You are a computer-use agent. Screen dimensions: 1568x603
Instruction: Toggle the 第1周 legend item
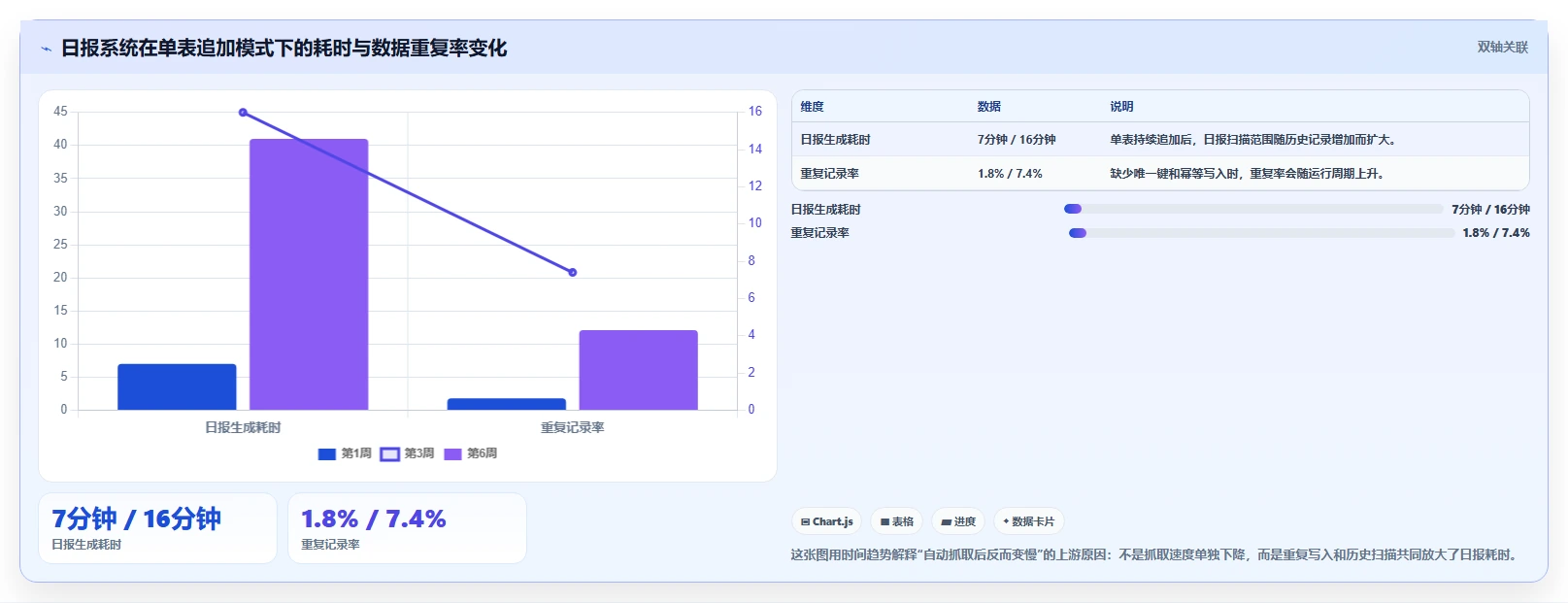(345, 453)
